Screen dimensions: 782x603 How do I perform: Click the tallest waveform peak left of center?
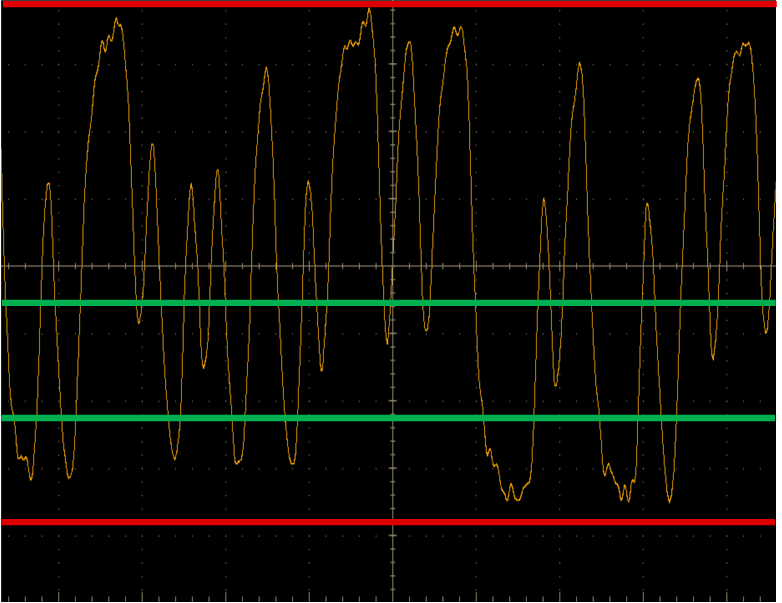pos(368,11)
